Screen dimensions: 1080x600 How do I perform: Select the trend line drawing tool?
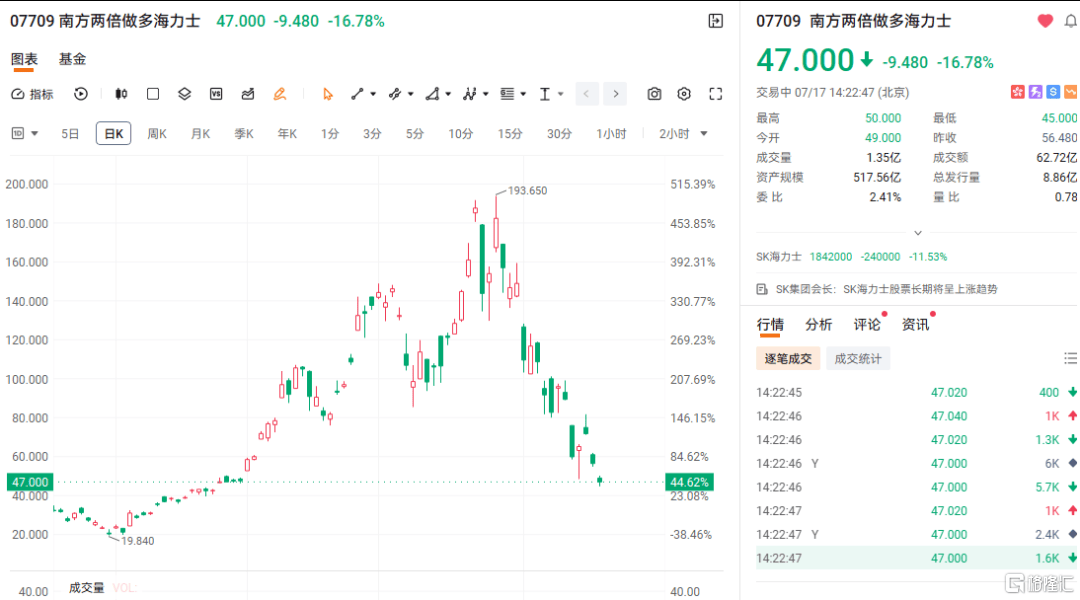coord(357,94)
